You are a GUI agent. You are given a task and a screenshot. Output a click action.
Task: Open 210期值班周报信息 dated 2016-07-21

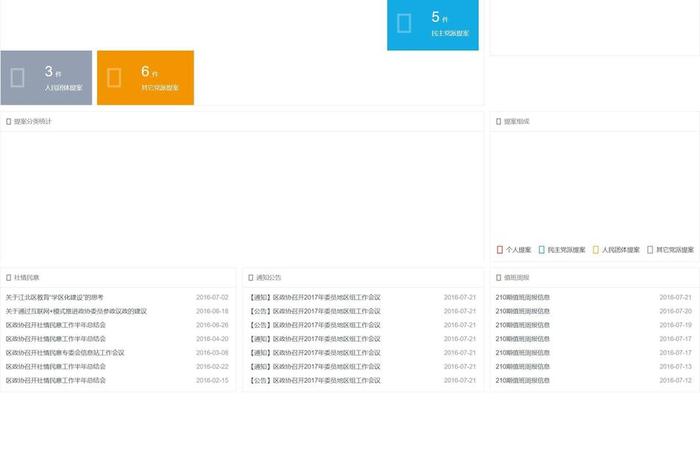click(522, 297)
